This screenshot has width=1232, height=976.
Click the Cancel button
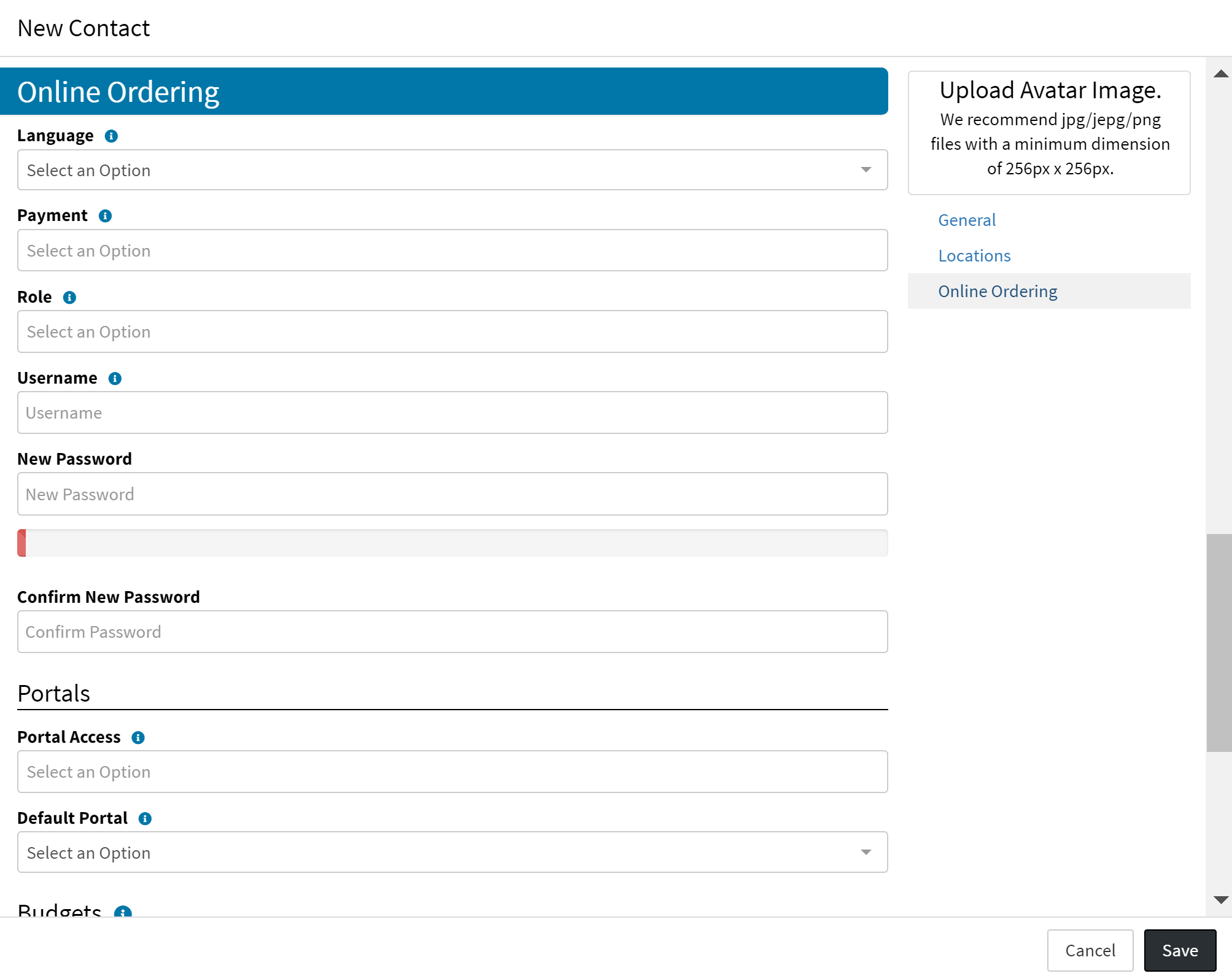1090,950
